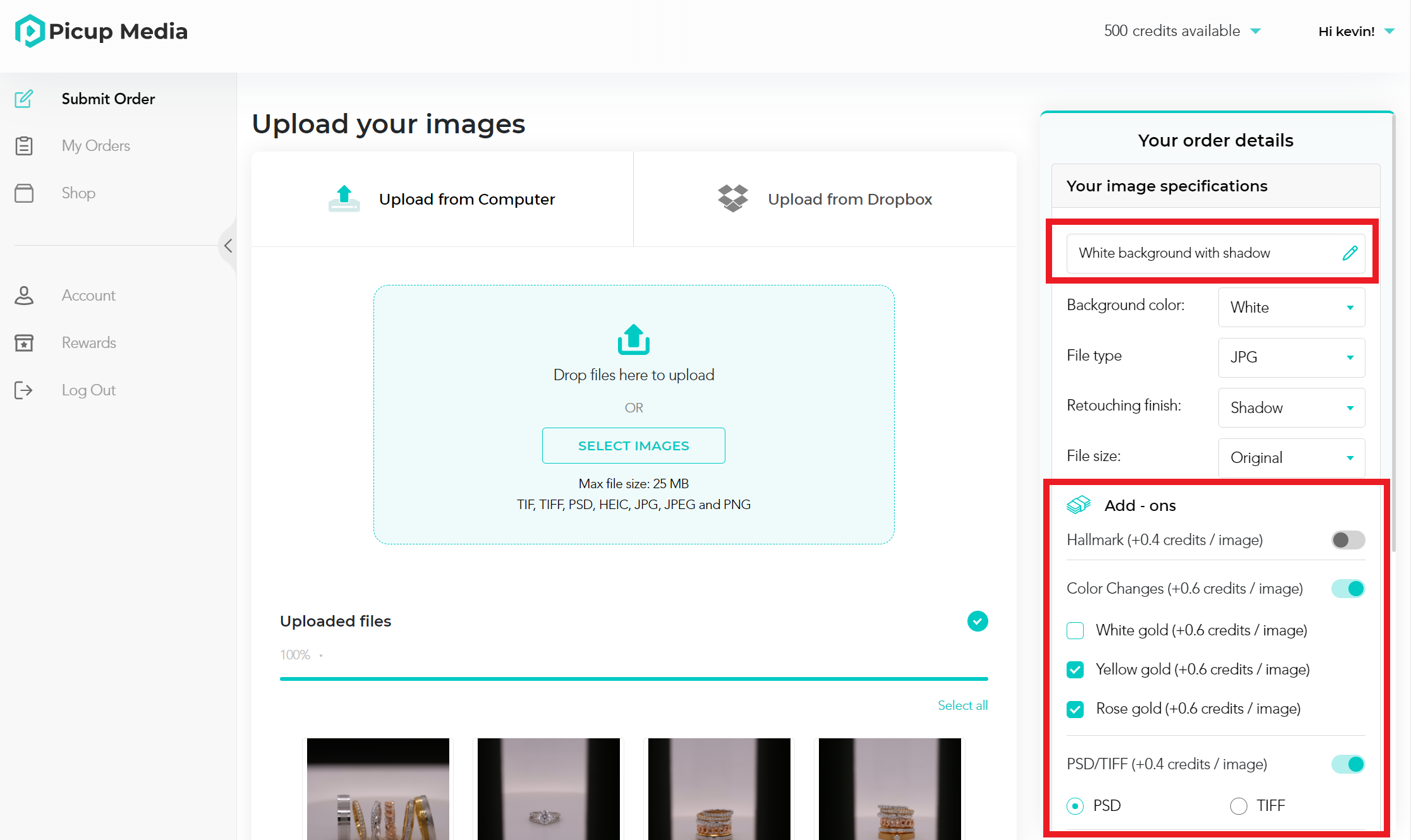Enable the Hallmark add-on toggle
This screenshot has height=840, width=1411.
point(1348,540)
